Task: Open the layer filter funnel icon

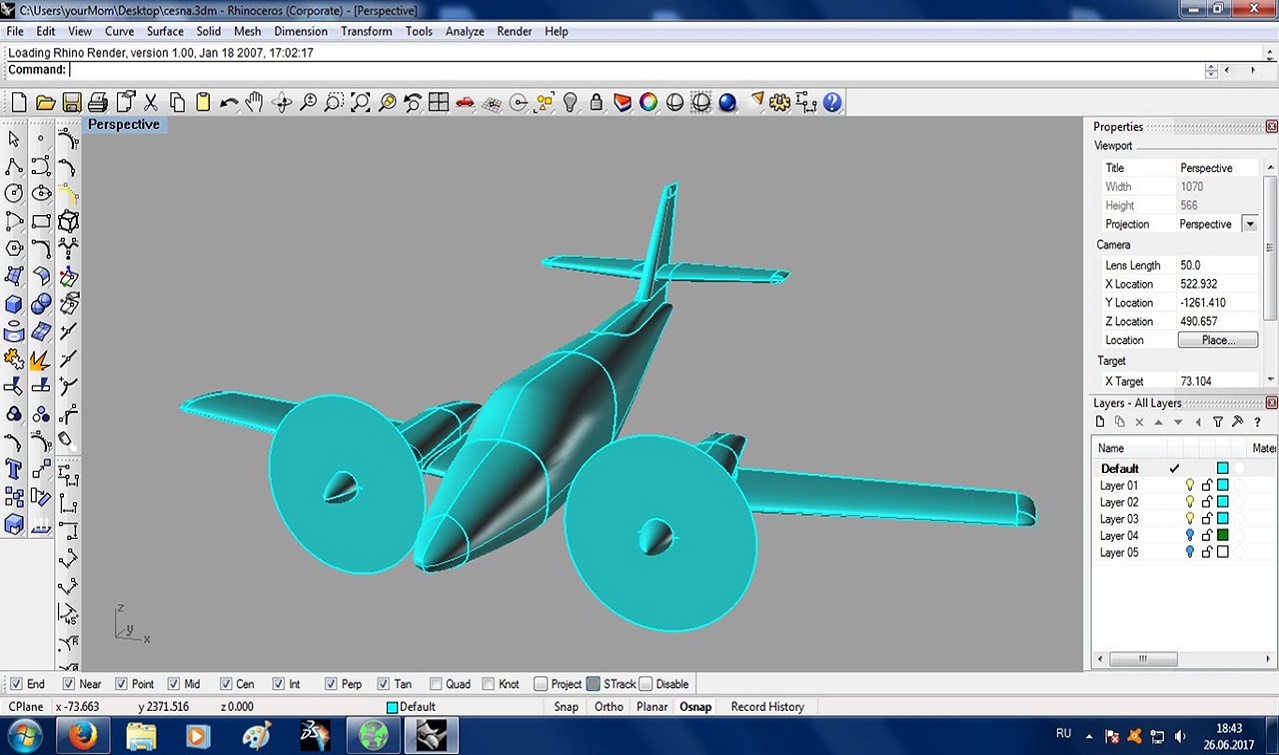Action: tap(1218, 422)
